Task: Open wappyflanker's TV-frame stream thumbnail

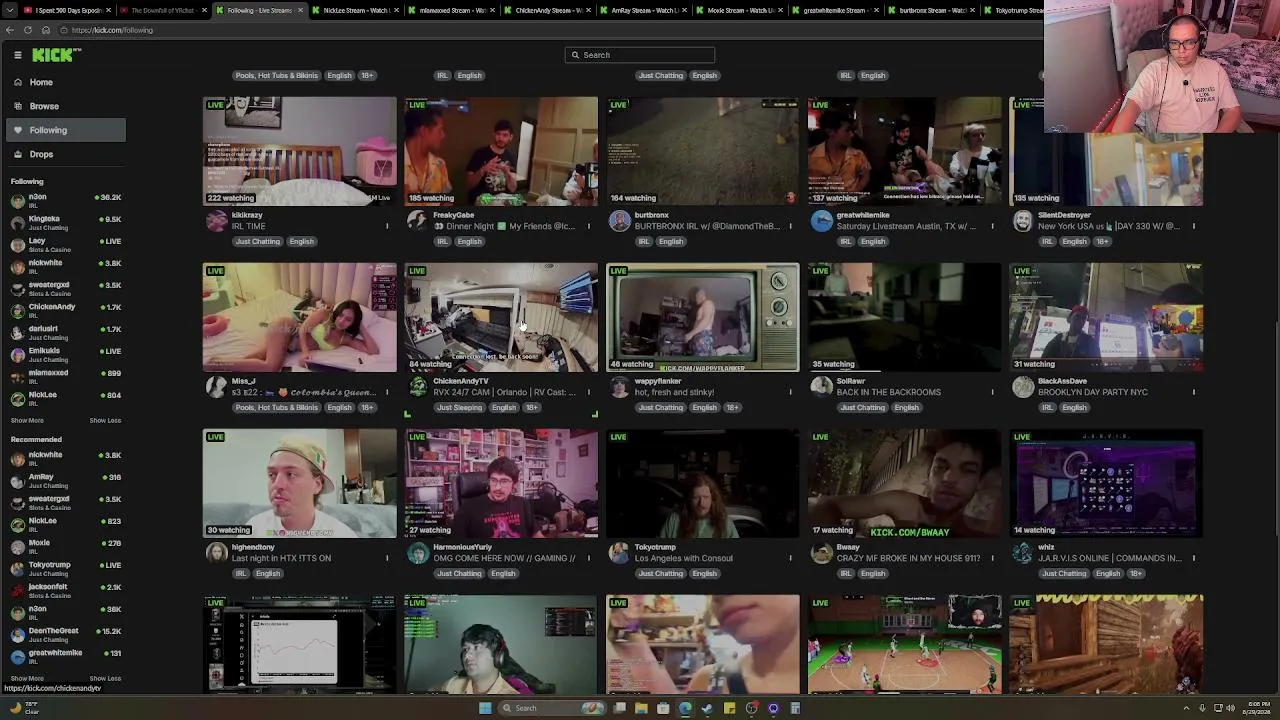Action: (702, 317)
